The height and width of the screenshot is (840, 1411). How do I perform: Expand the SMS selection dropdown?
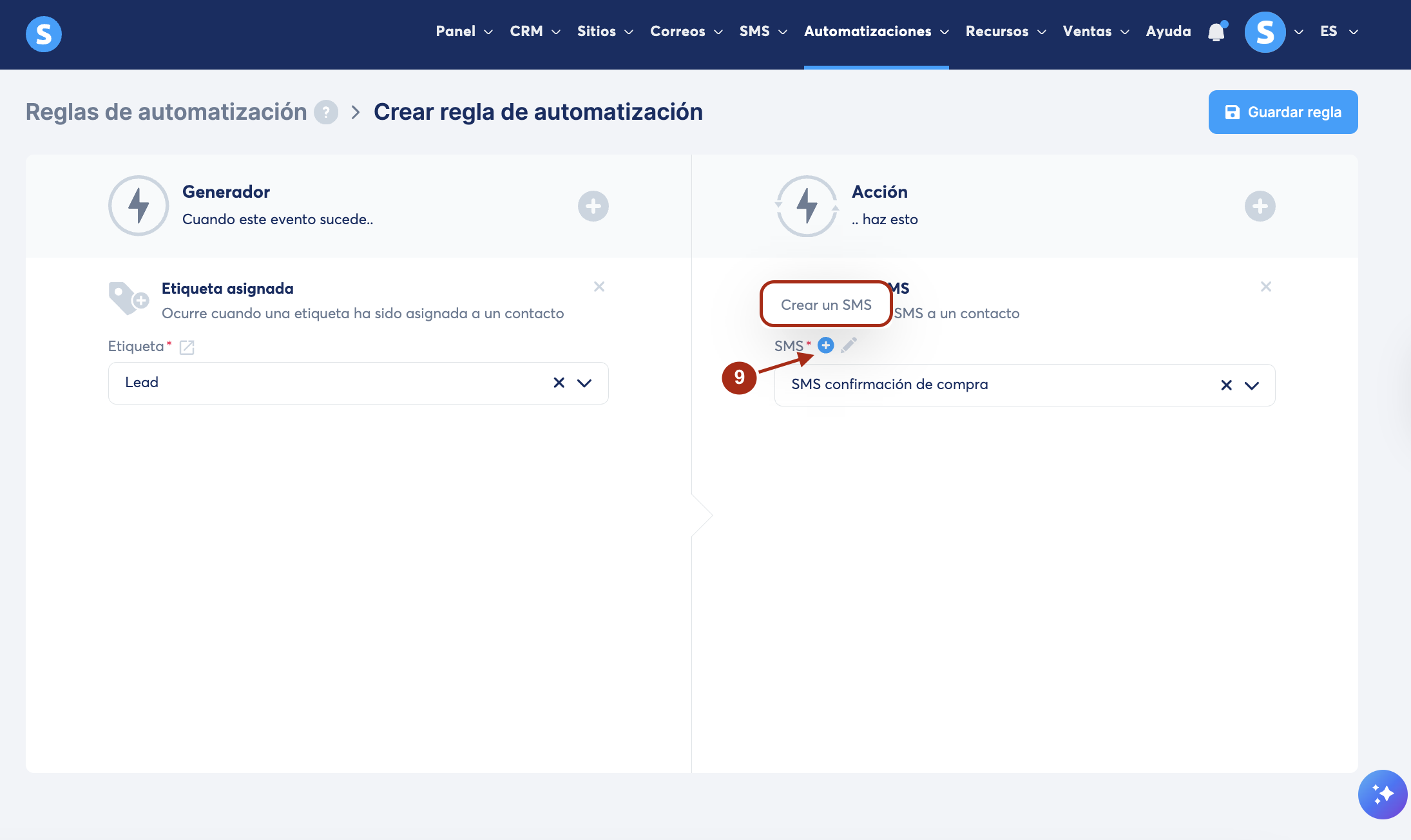1252,385
